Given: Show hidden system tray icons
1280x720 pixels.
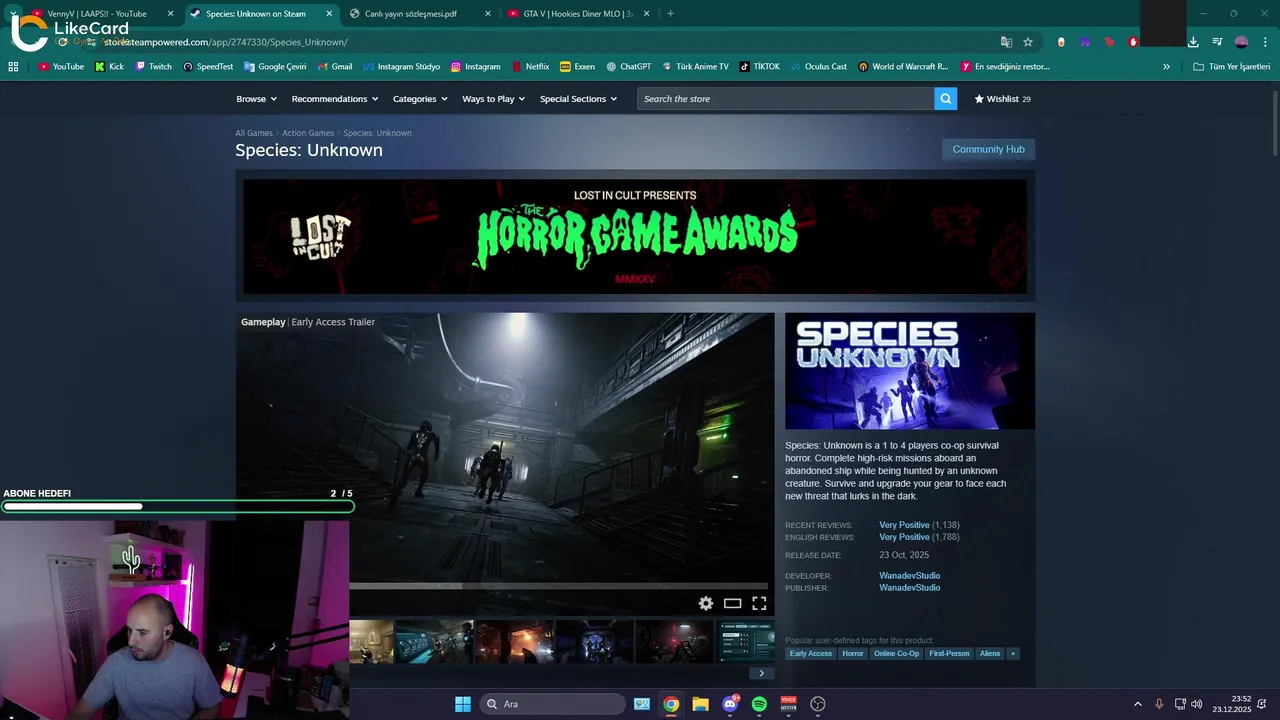Looking at the screenshot, I should (1137, 704).
